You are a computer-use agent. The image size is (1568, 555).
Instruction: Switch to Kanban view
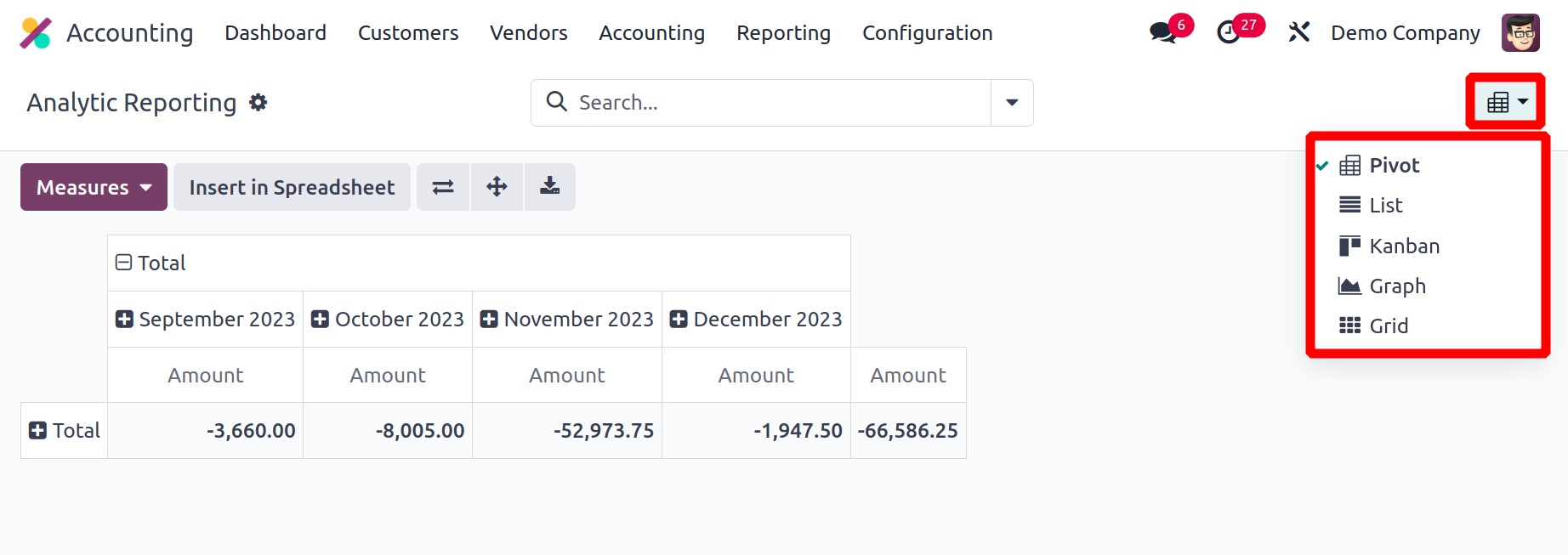1404,246
